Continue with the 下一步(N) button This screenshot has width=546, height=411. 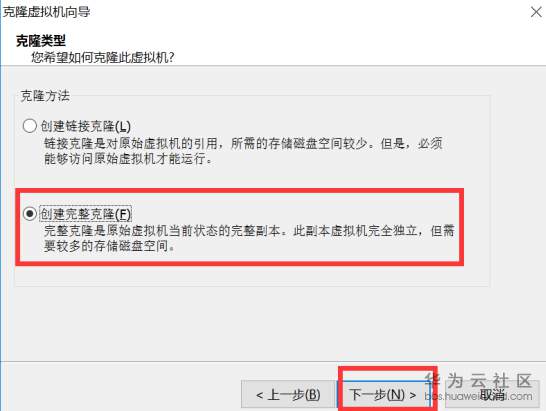pos(383,394)
